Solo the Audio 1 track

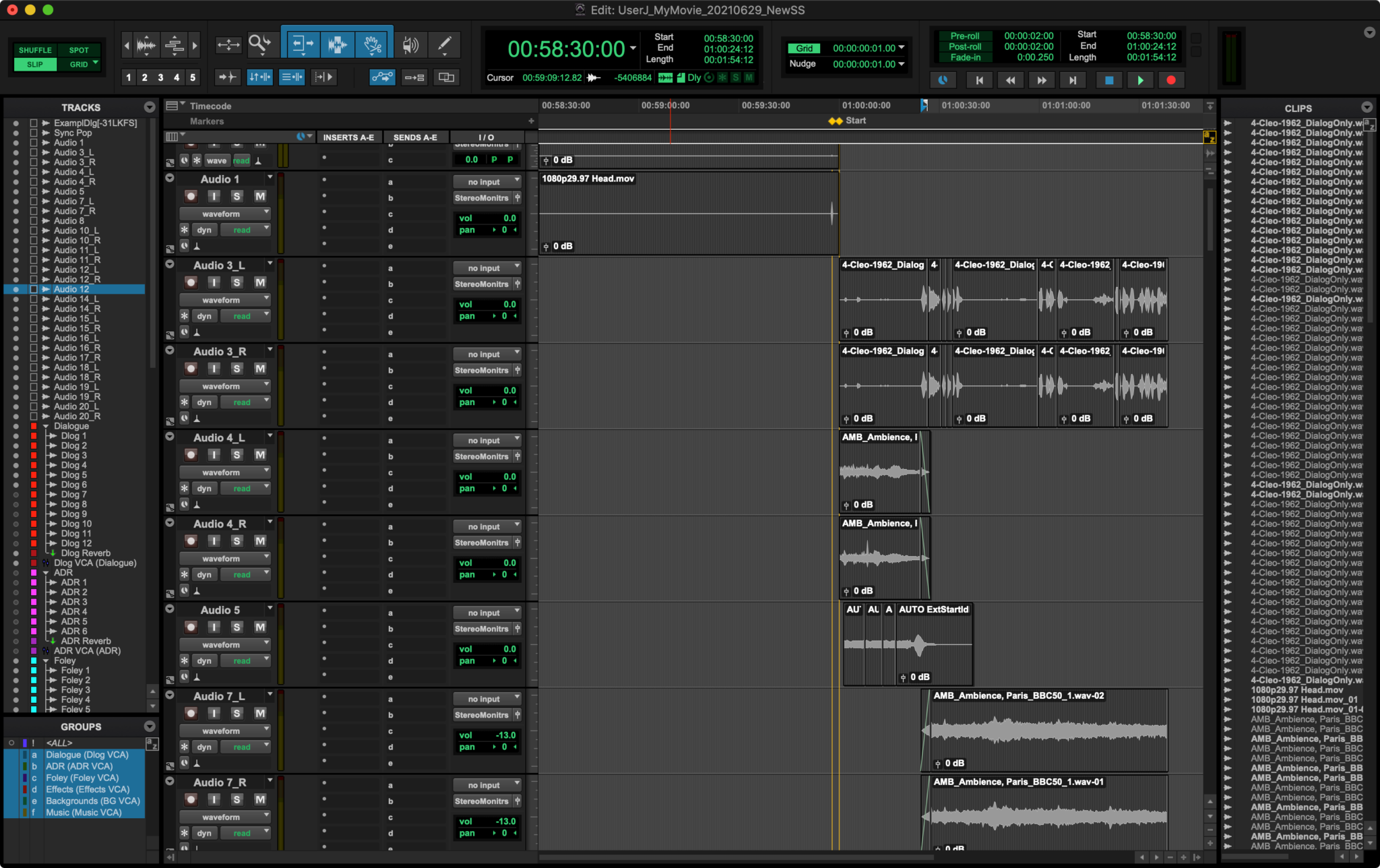click(x=236, y=195)
